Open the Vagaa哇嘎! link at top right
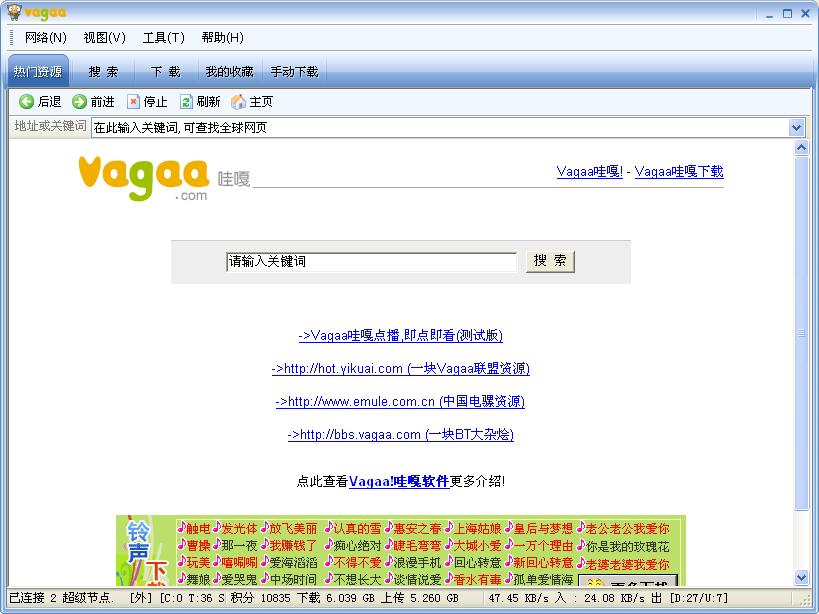 point(590,171)
